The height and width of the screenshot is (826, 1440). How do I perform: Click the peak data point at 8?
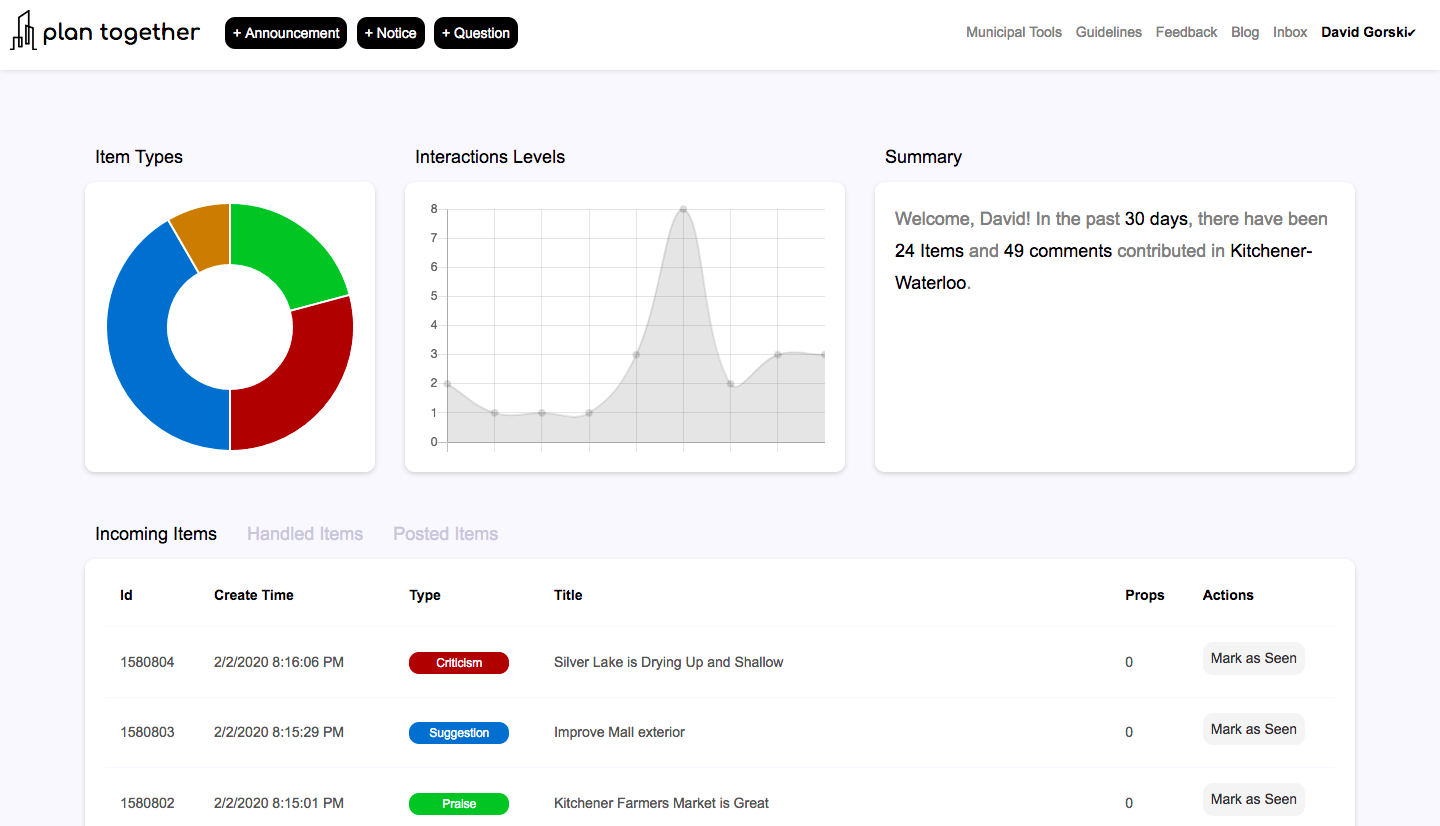[x=683, y=209]
